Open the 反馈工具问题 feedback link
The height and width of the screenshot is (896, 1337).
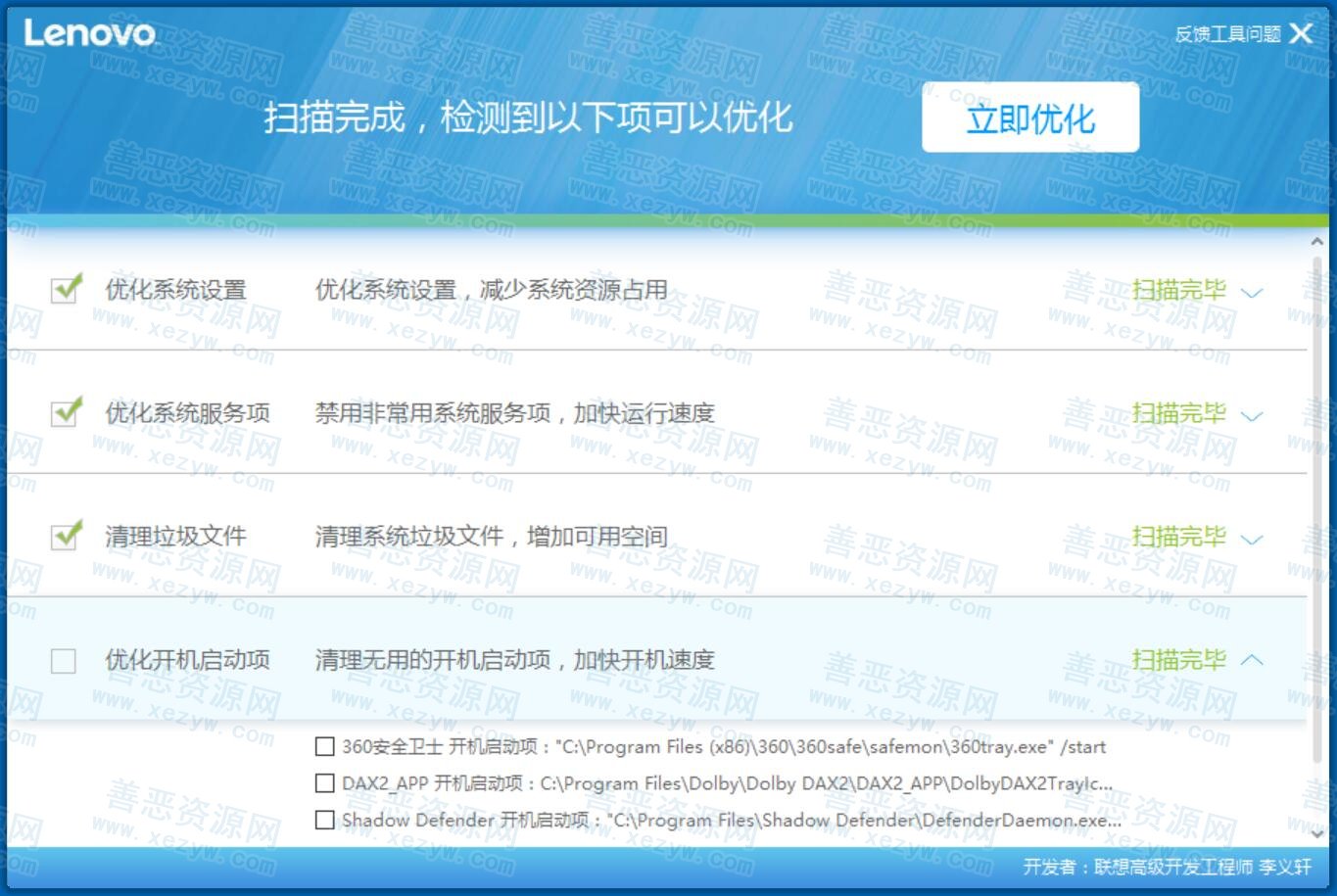[1227, 34]
